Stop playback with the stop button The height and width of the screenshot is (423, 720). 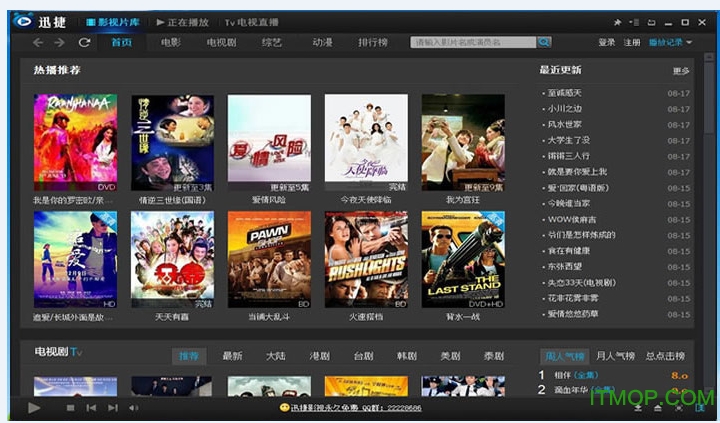tap(70, 407)
